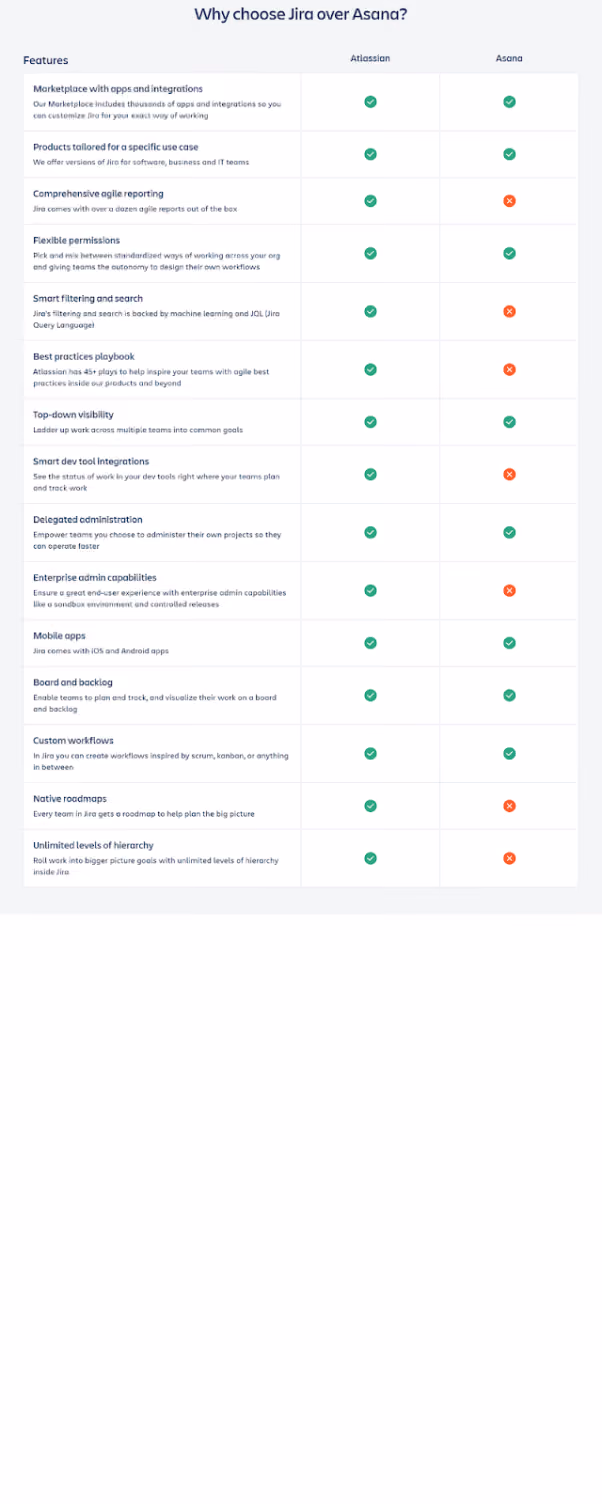Image resolution: width=602 pixels, height=1504 pixels.
Task: Click the Native roadmaps feature title
Action: pos(70,799)
